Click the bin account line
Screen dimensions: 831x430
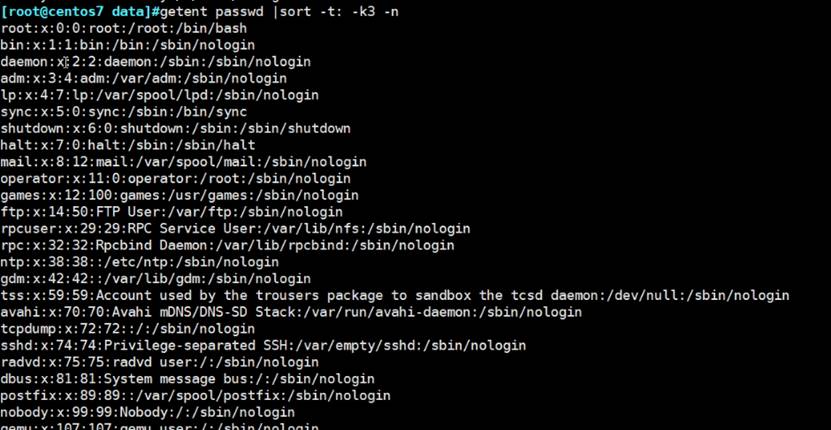coord(127,45)
